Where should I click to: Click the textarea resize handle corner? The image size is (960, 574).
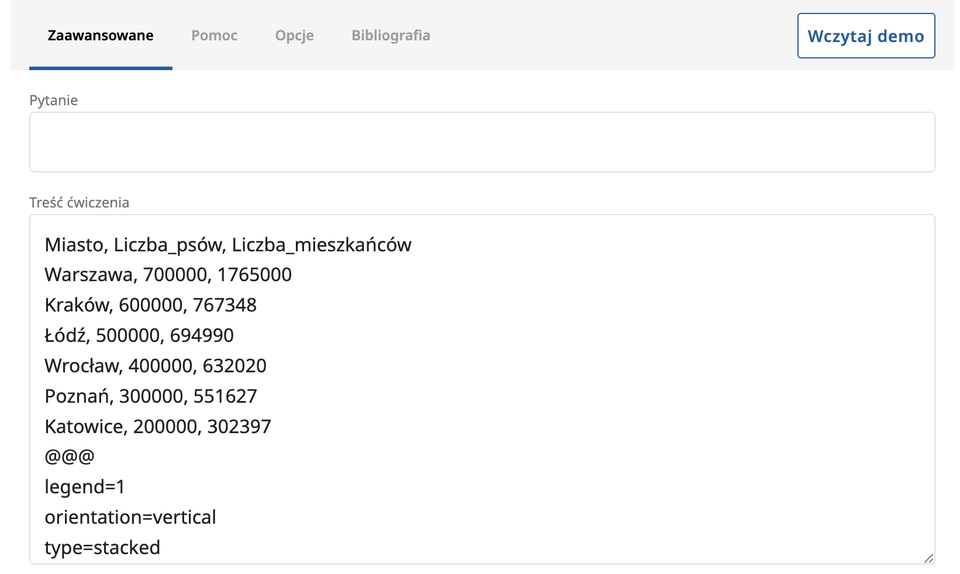[928, 558]
